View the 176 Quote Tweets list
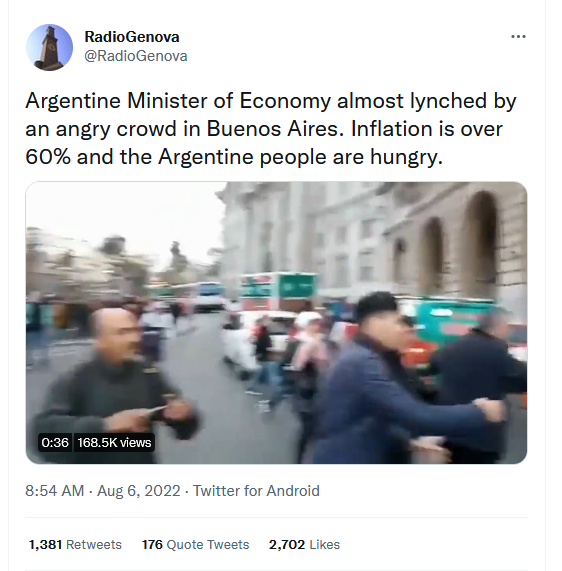Image resolution: width=562 pixels, height=571 pixels. (196, 545)
